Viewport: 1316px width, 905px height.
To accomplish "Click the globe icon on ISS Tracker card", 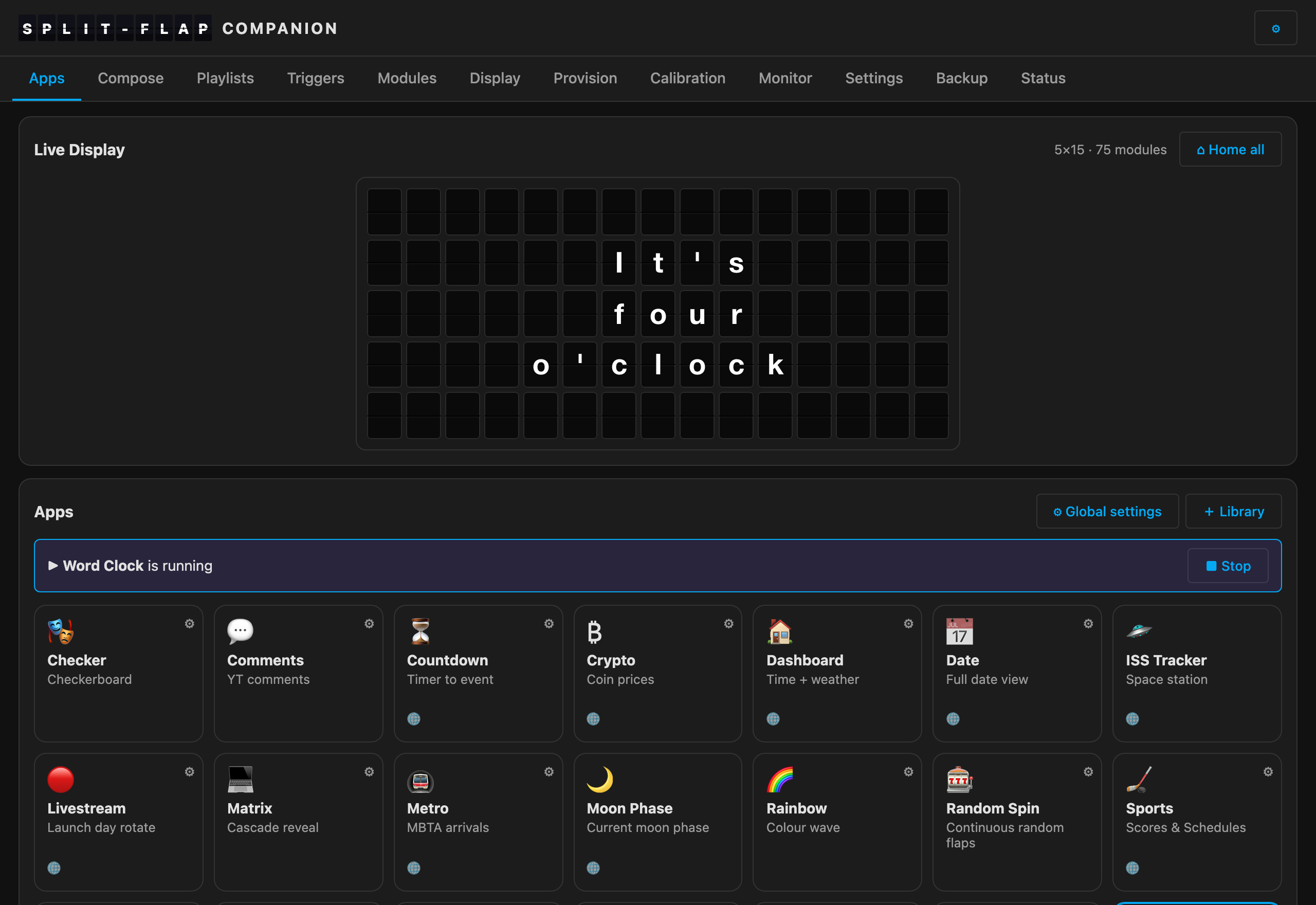I will pyautogui.click(x=1132, y=718).
